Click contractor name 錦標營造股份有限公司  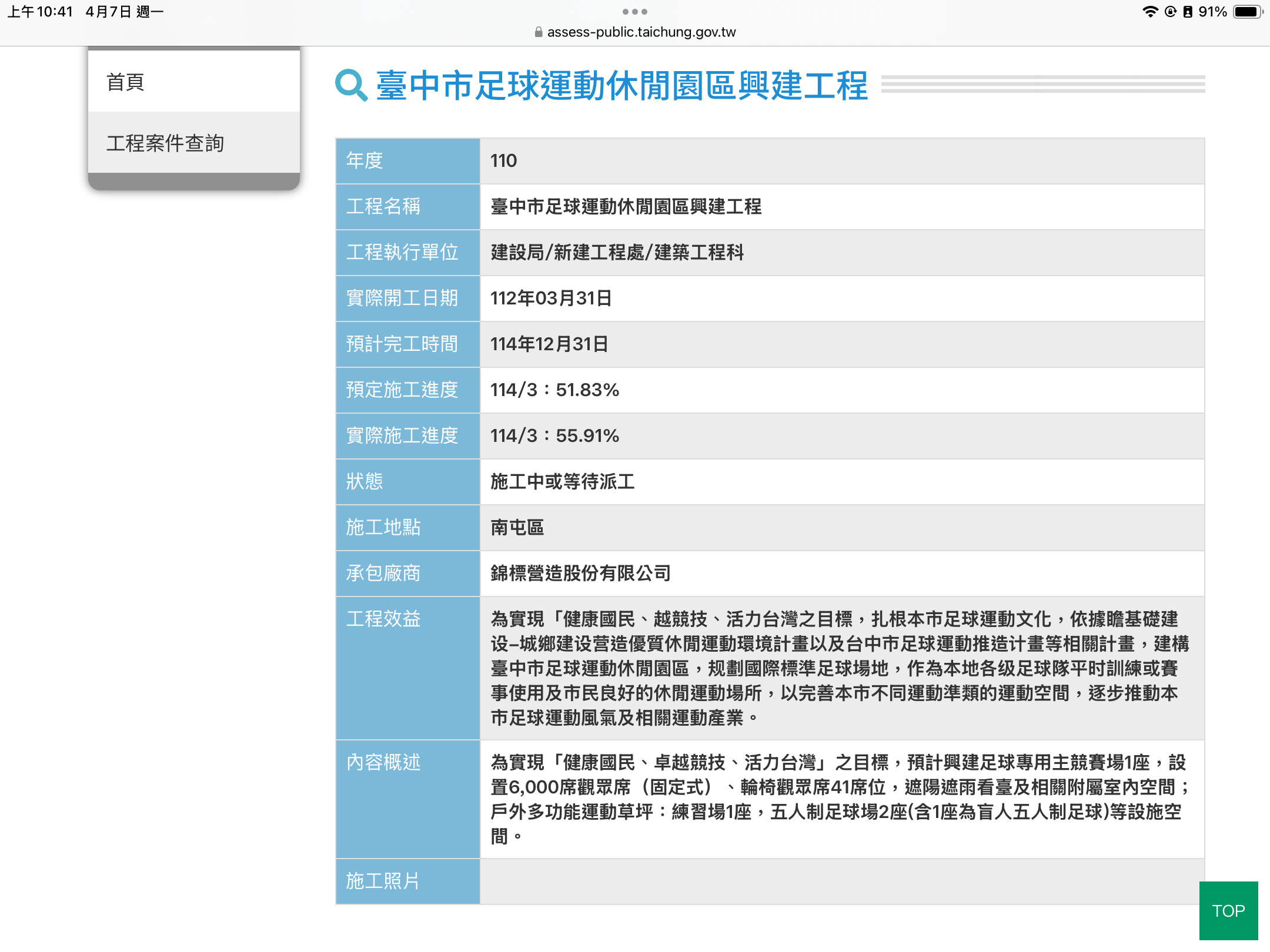coord(580,573)
